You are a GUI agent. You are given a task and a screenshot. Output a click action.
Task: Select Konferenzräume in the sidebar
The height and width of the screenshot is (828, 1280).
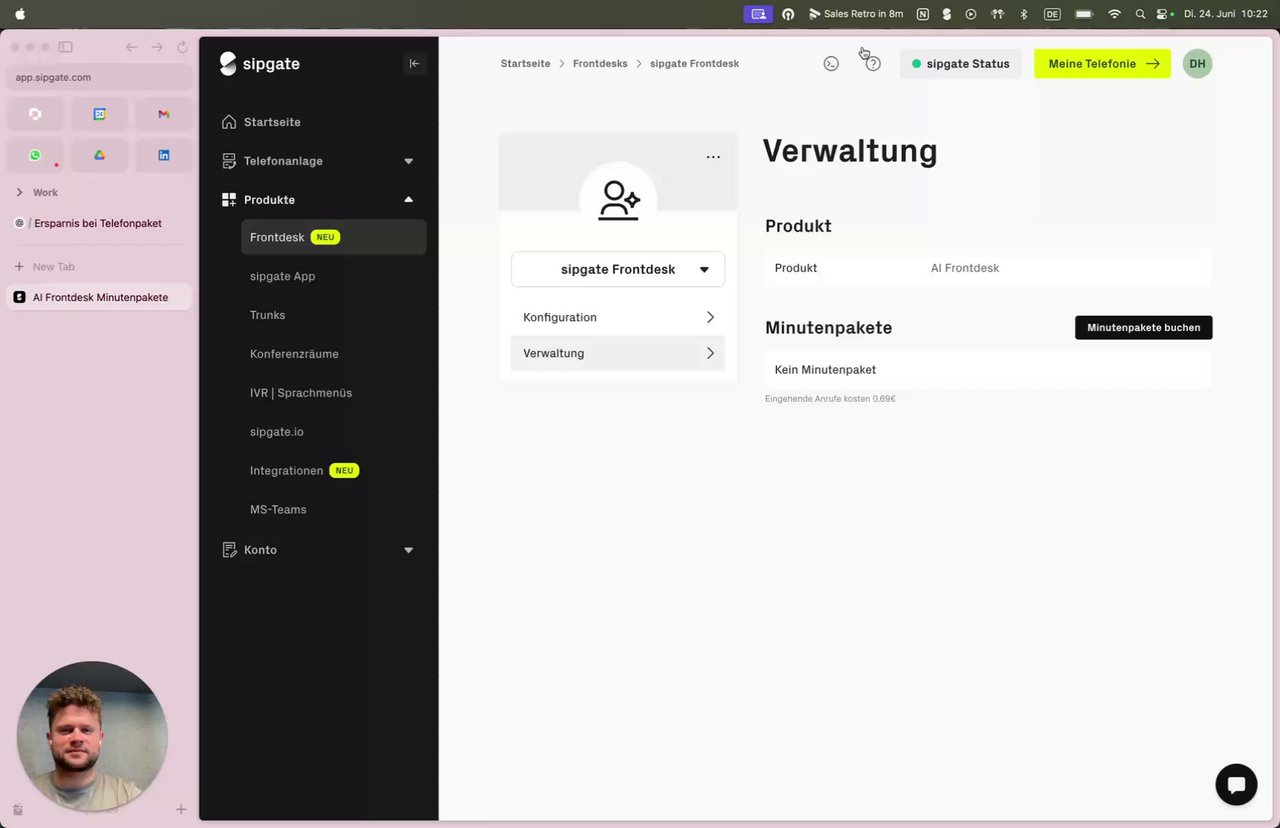click(x=294, y=354)
